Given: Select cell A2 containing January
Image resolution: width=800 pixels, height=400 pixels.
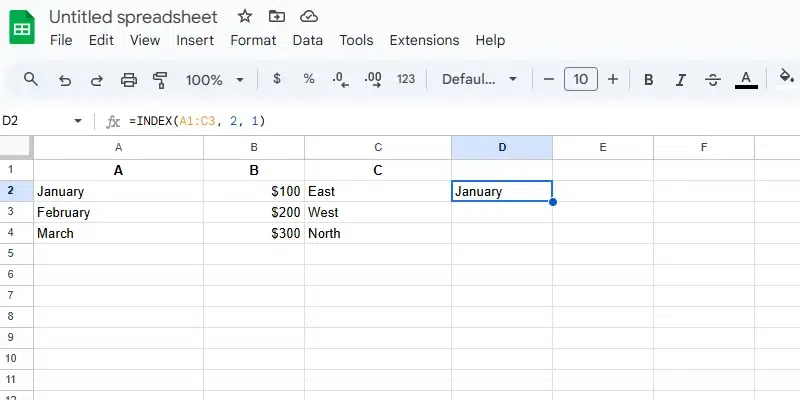Looking at the screenshot, I should (x=118, y=191).
